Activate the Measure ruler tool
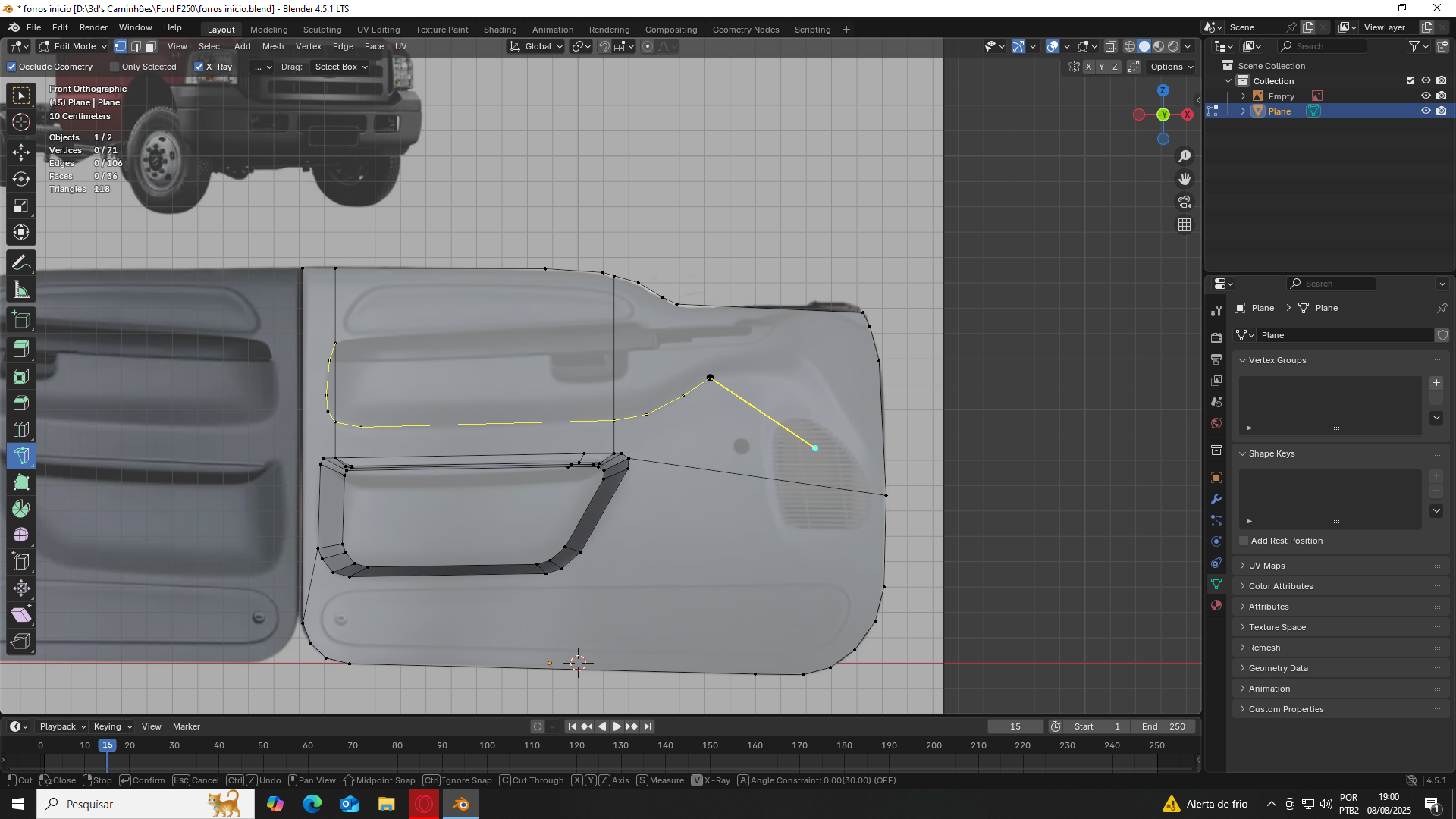The image size is (1456, 819). point(21,290)
